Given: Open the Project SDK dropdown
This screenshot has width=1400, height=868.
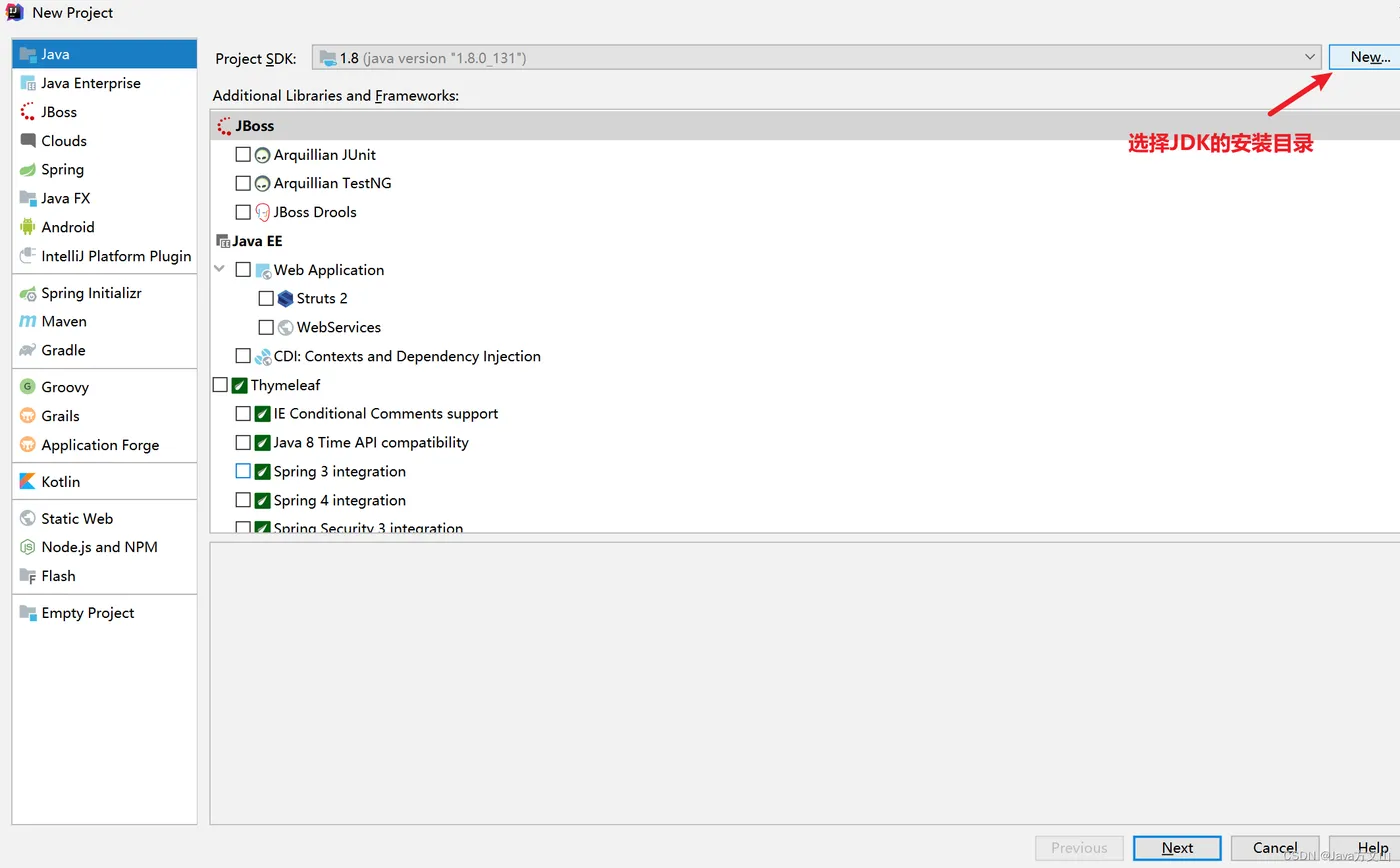Looking at the screenshot, I should 817,58.
